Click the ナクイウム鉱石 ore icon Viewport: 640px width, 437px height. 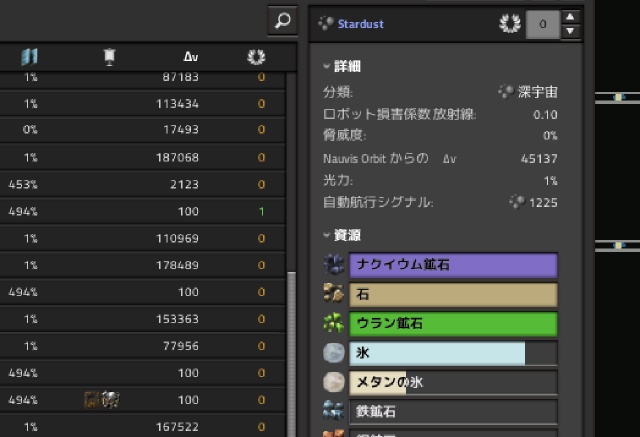[x=335, y=265]
